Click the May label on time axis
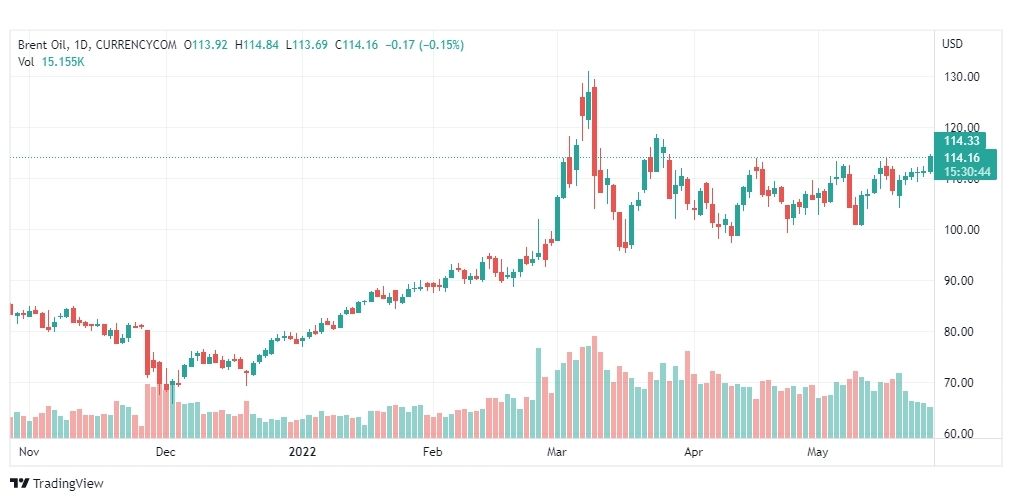 [x=817, y=451]
